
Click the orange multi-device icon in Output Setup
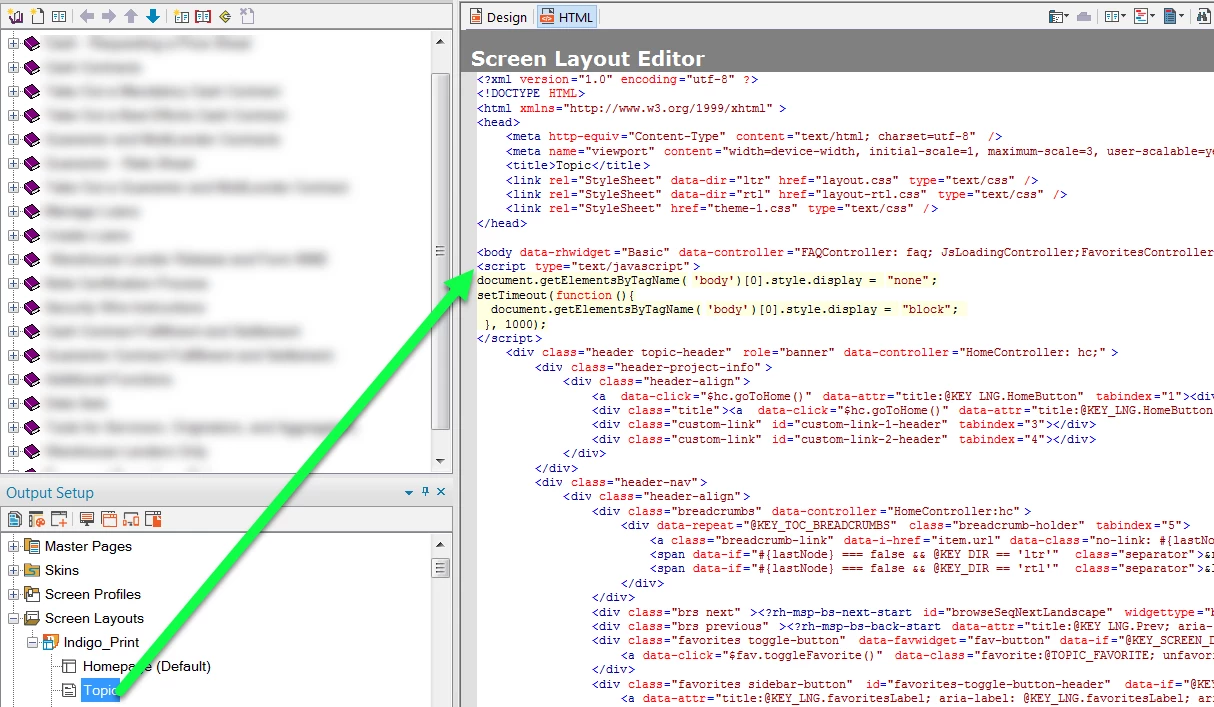[131, 519]
